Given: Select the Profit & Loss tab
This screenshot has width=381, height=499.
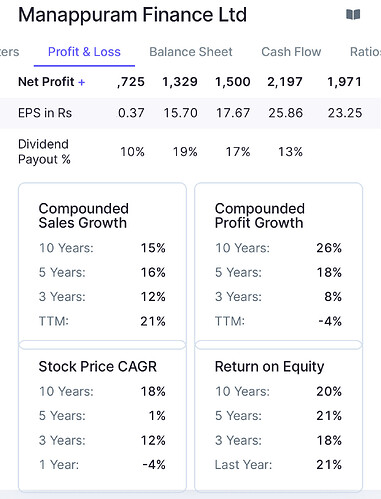Looking at the screenshot, I should [x=84, y=52].
